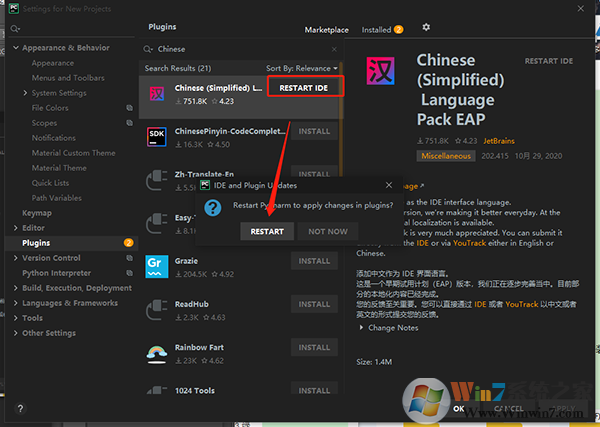Expand the Editor settings node
Image resolution: width=600 pixels, height=427 pixels.
[16, 228]
